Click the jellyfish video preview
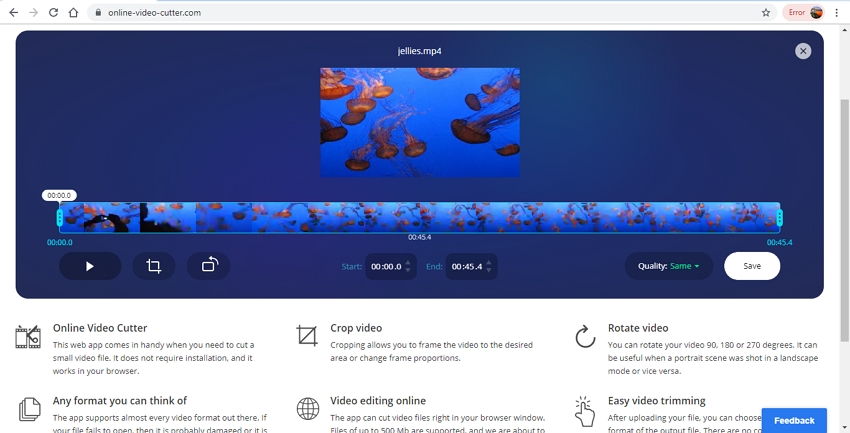The image size is (850, 433). point(420,122)
